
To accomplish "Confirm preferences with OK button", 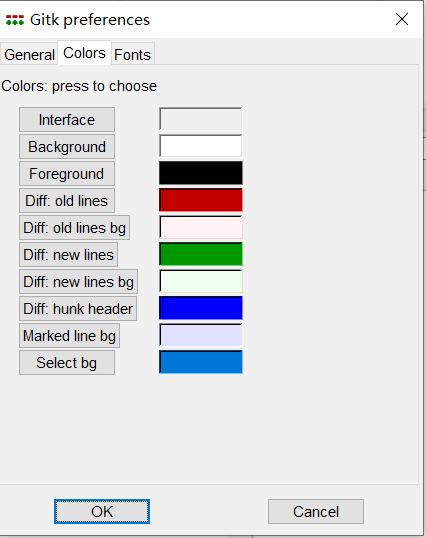I will tap(102, 512).
